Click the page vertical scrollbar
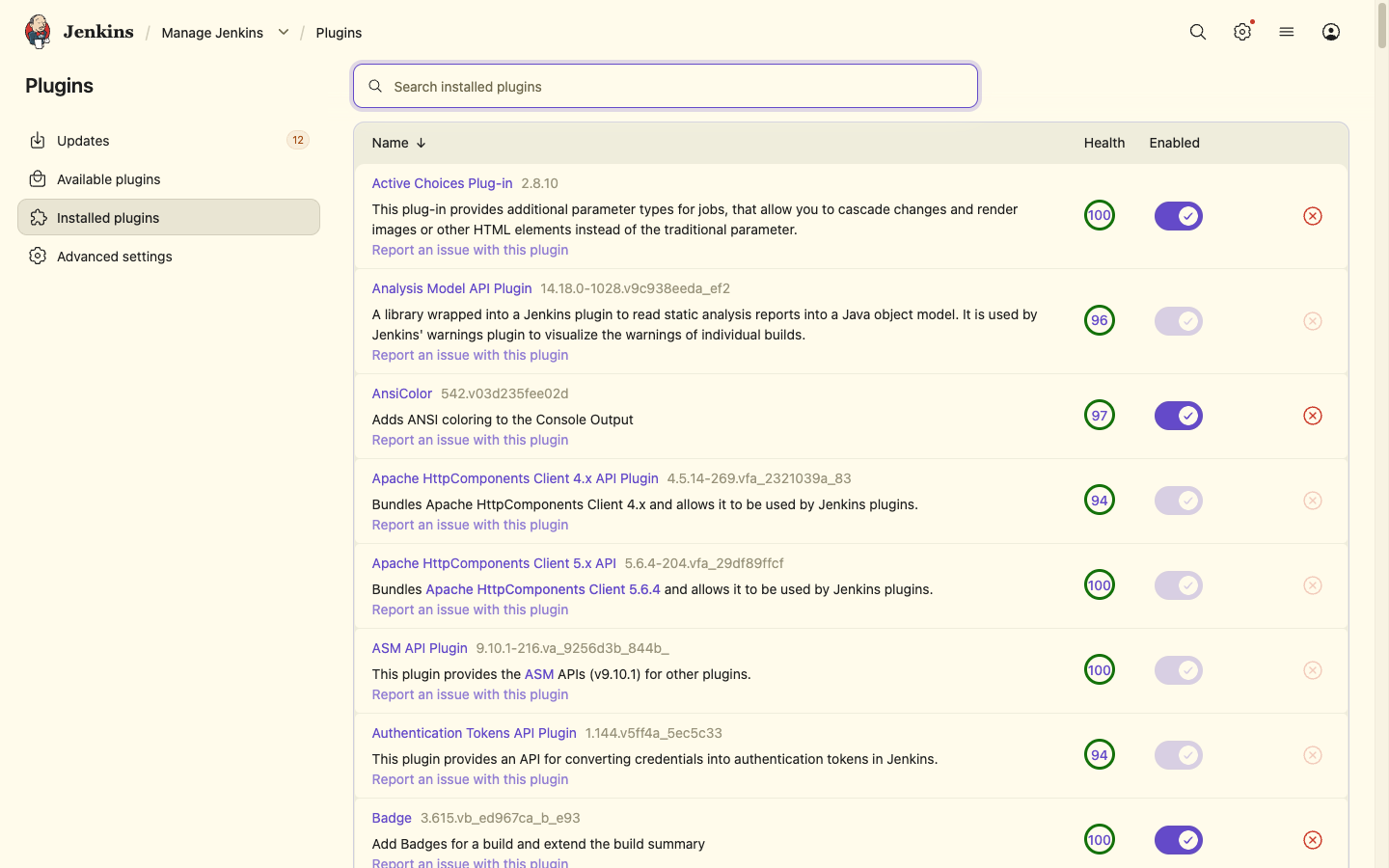1389x868 pixels. [x=1381, y=26]
